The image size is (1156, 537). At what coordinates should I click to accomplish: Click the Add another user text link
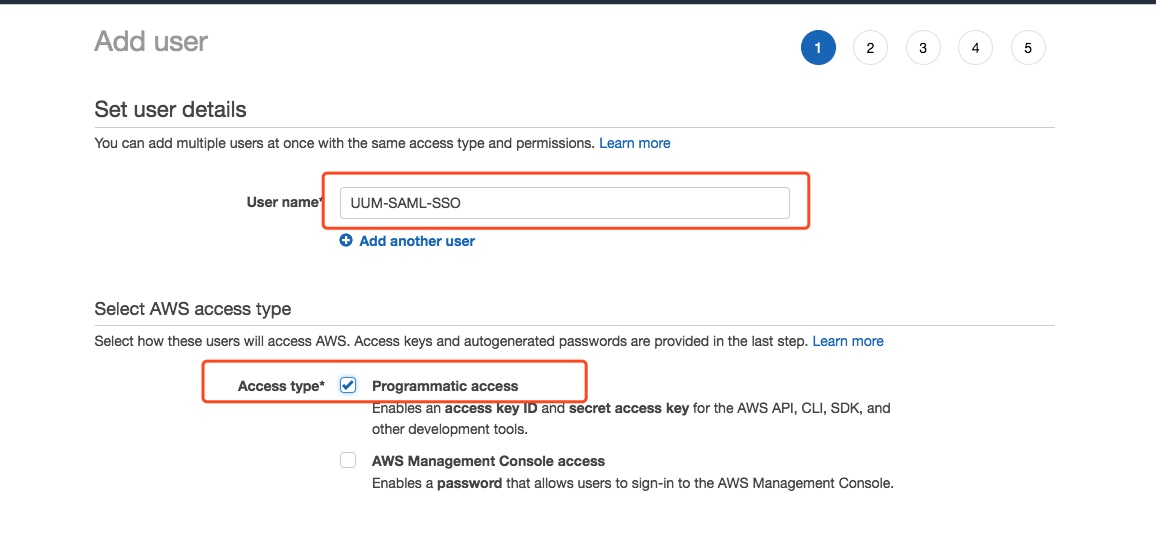pyautogui.click(x=417, y=241)
